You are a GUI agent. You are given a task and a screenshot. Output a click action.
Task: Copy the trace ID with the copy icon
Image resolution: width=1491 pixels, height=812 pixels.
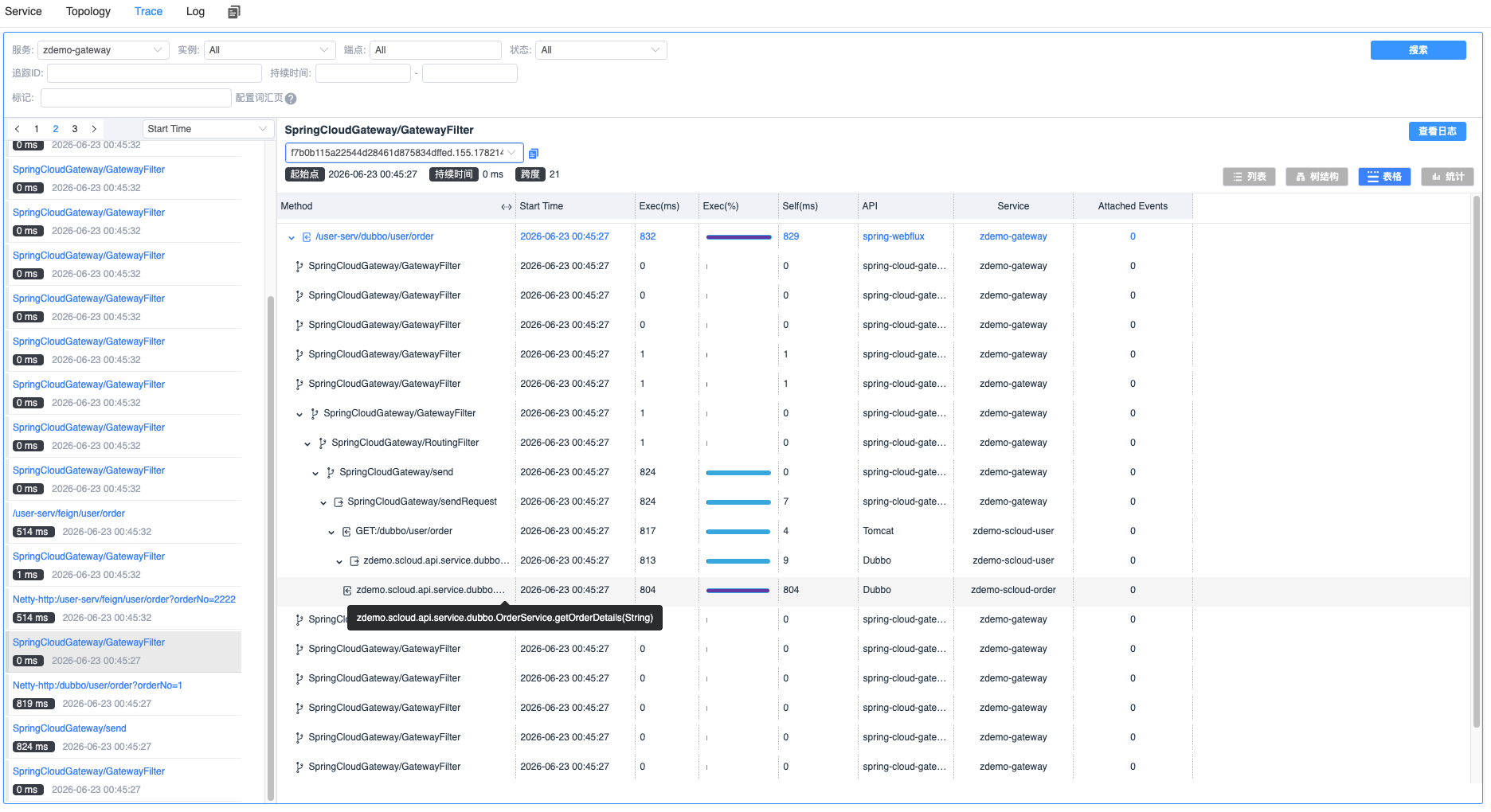(x=534, y=154)
